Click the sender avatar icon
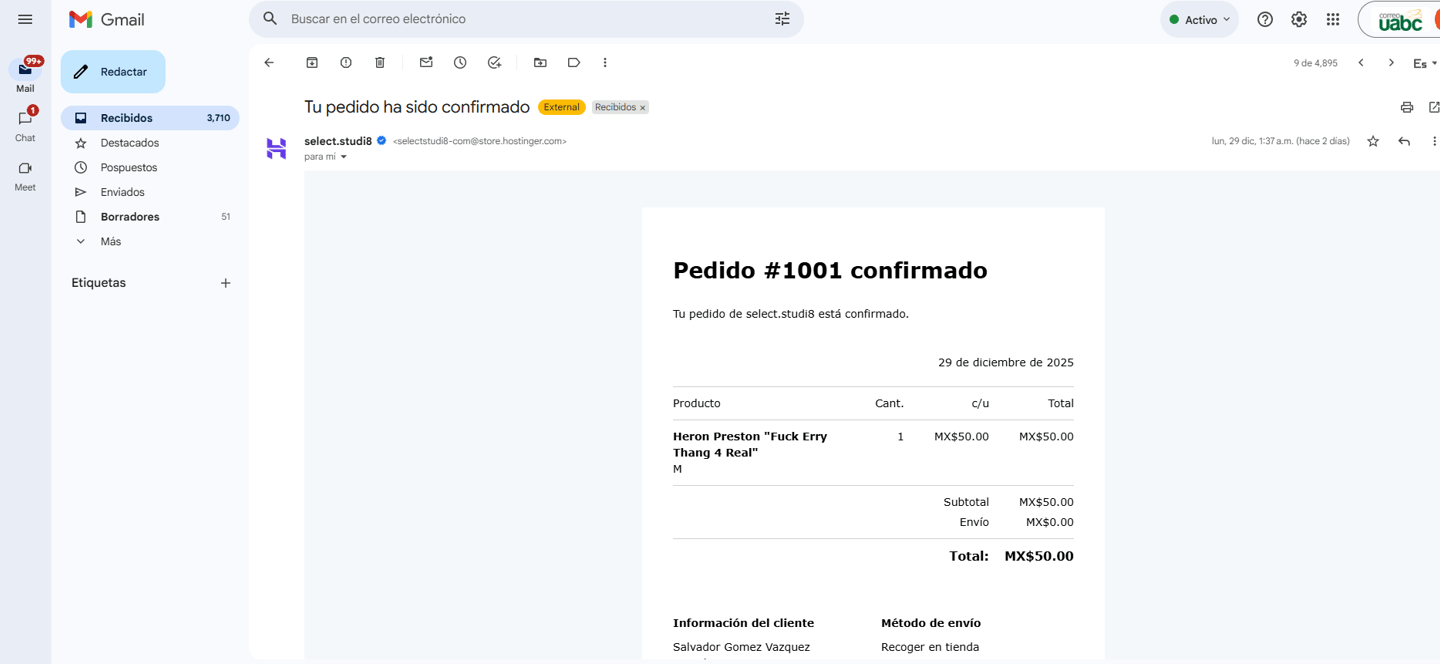Viewport: 1440px width, 664px height. pyautogui.click(x=277, y=149)
